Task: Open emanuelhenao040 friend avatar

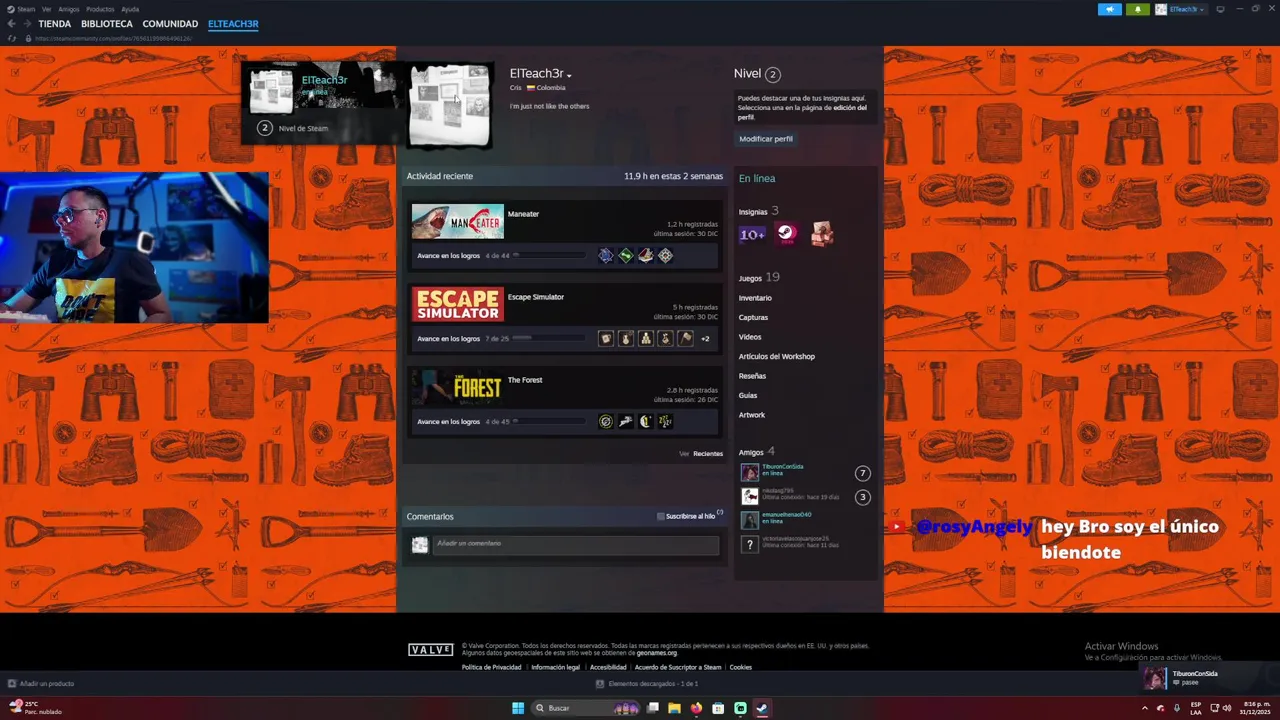Action: click(x=750, y=520)
